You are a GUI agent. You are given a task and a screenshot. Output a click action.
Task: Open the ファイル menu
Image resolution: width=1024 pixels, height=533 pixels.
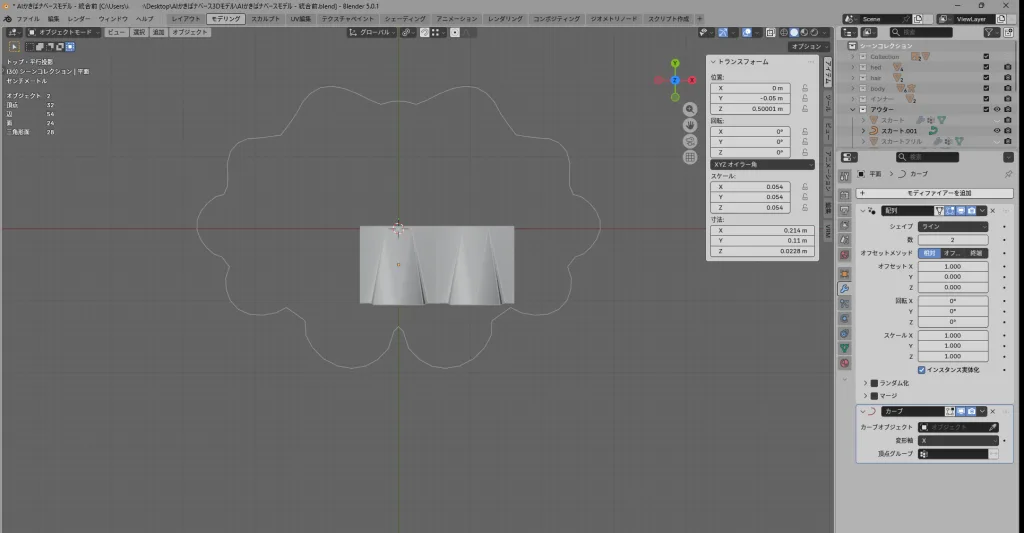click(x=28, y=19)
